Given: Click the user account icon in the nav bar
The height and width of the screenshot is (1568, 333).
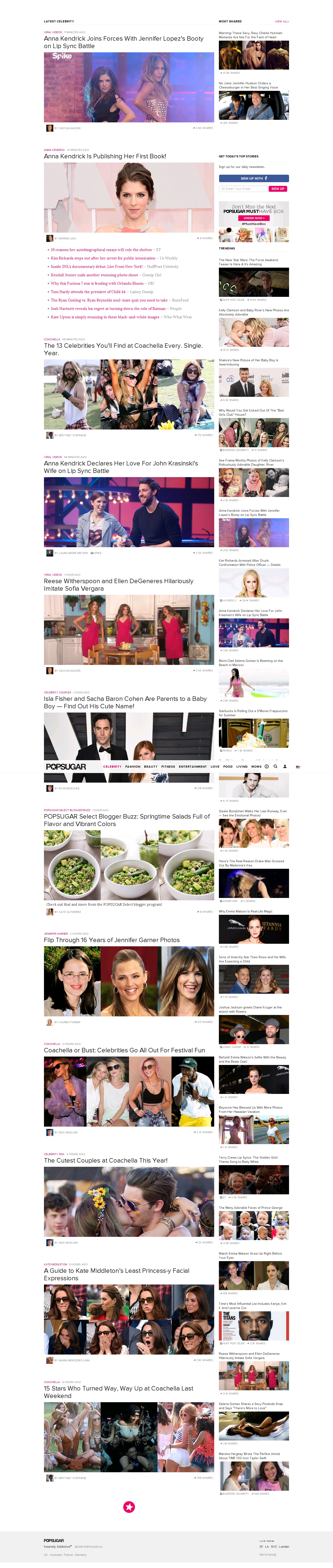Looking at the screenshot, I should 285,766.
